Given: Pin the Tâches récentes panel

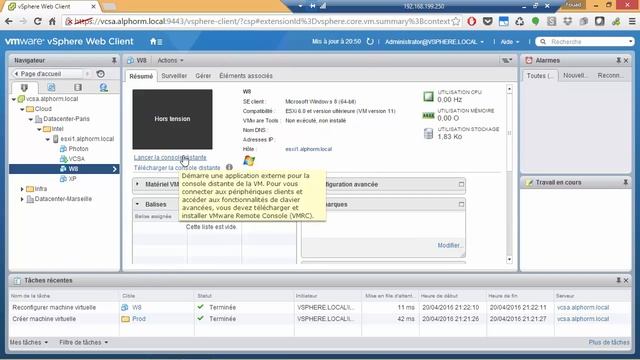Looking at the screenshot, I should click(618, 280).
